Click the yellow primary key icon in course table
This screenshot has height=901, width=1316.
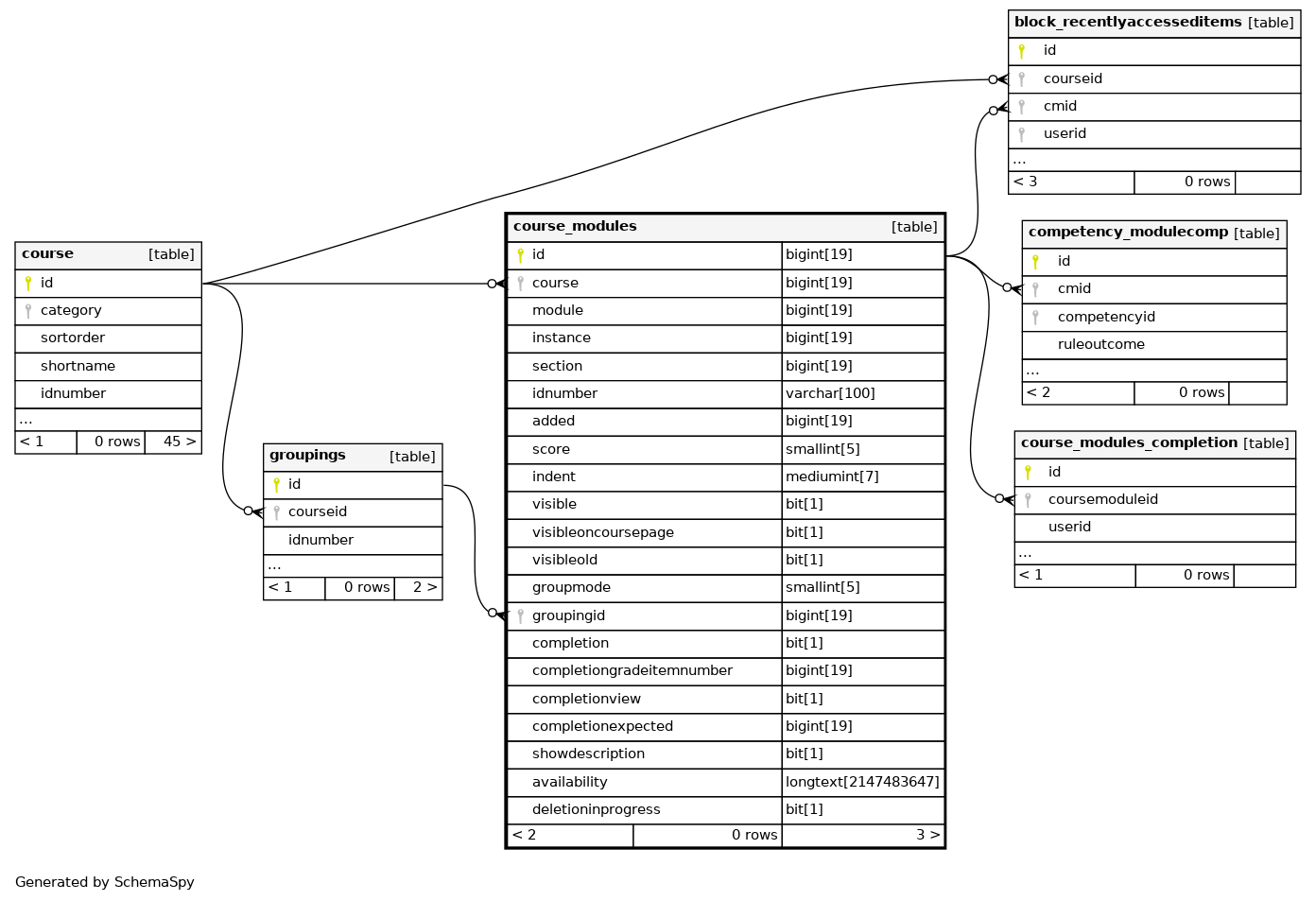pyautogui.click(x=28, y=283)
